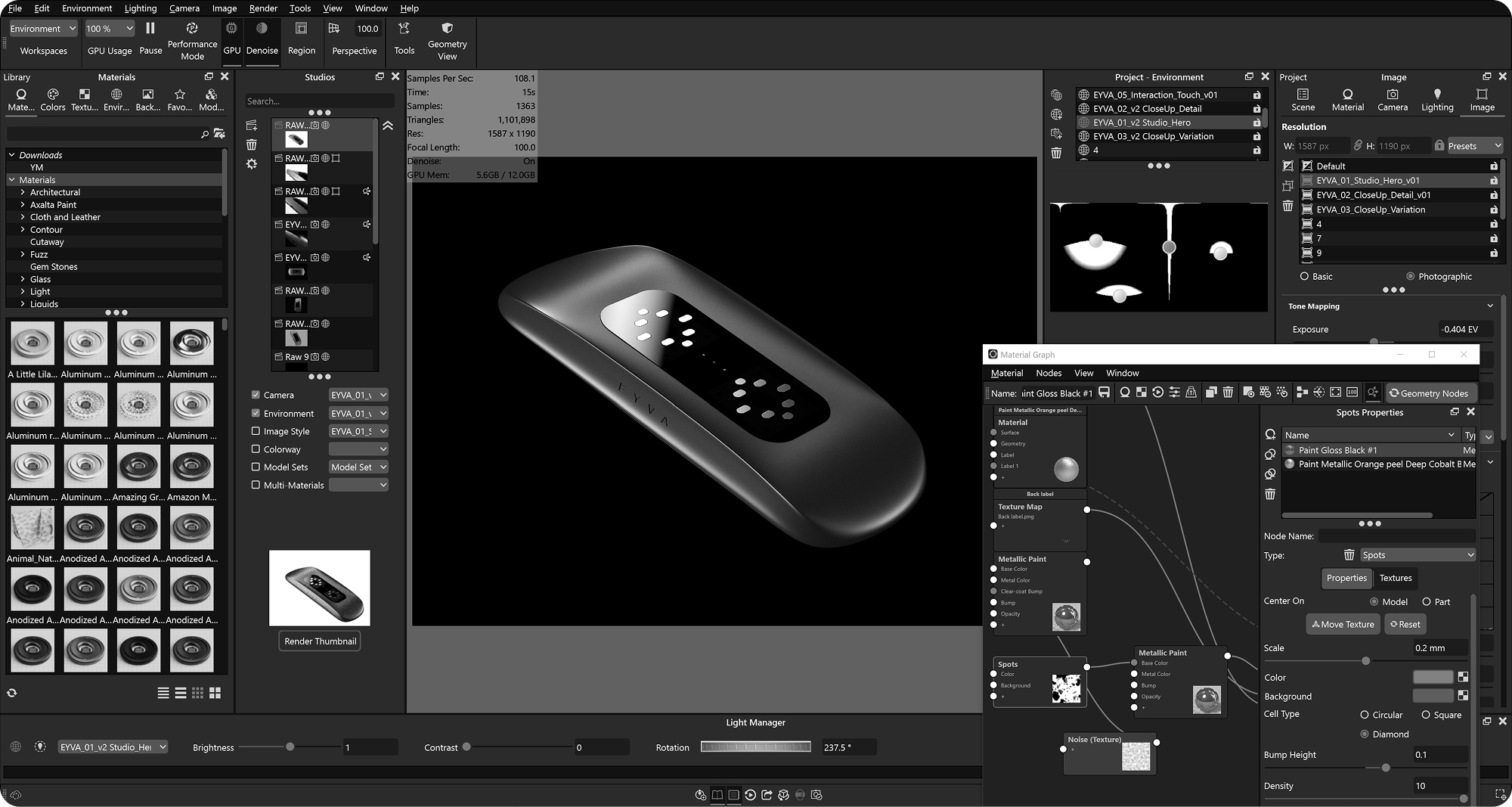Image resolution: width=1512 pixels, height=807 pixels.
Task: Open the Light Manager environment dropdown
Action: 113,747
